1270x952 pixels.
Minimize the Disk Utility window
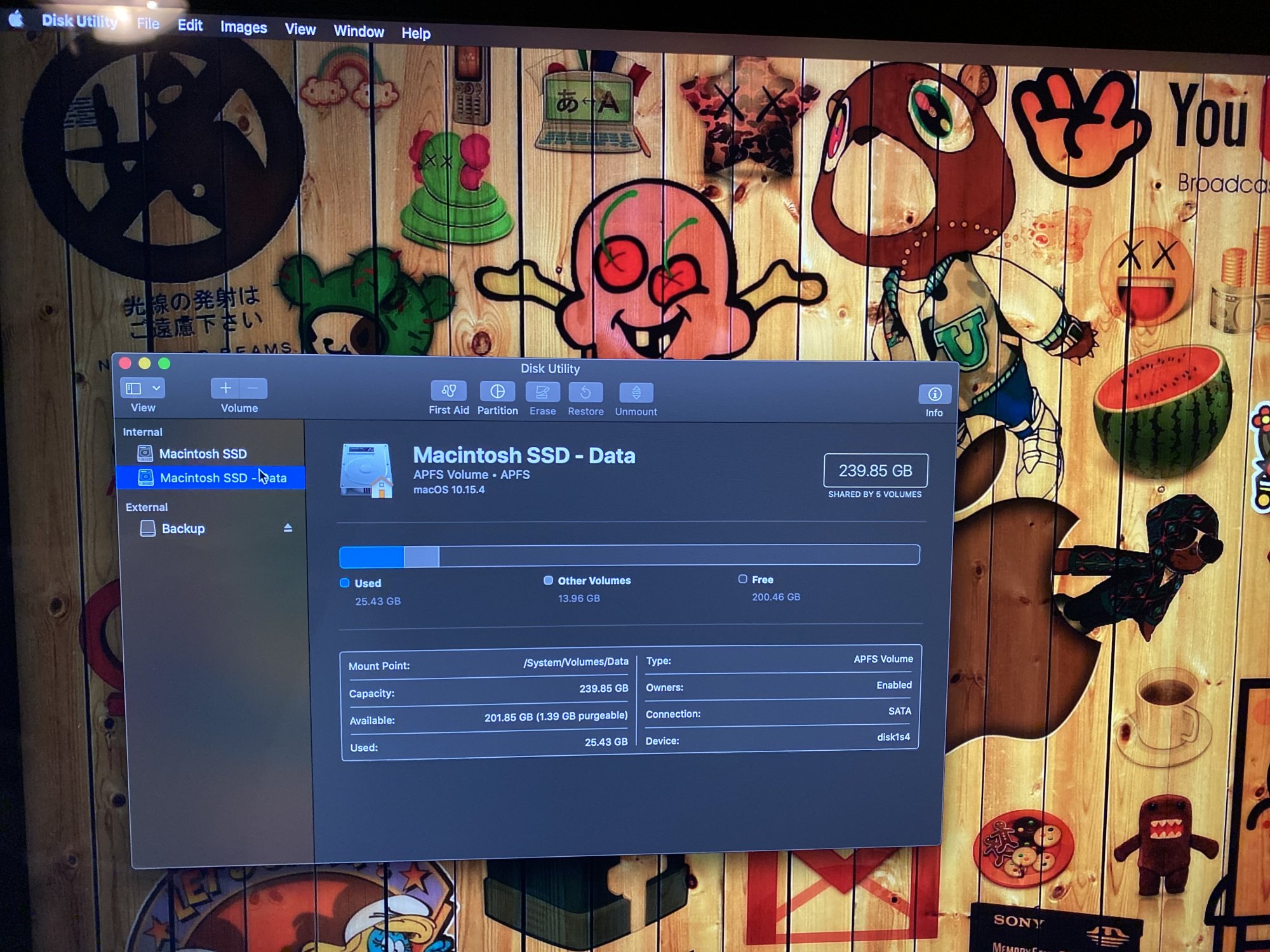coord(145,363)
